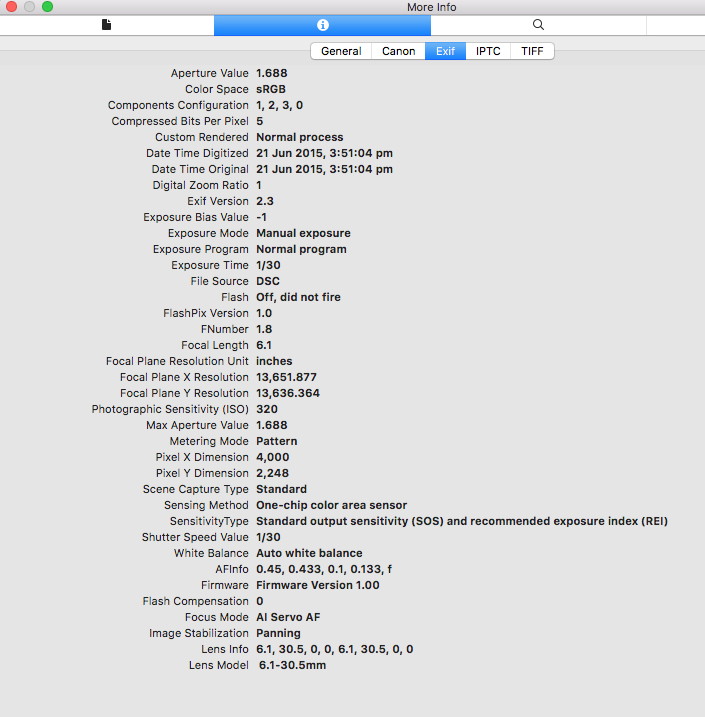
Task: Click the red close window button
Action: coord(10,7)
